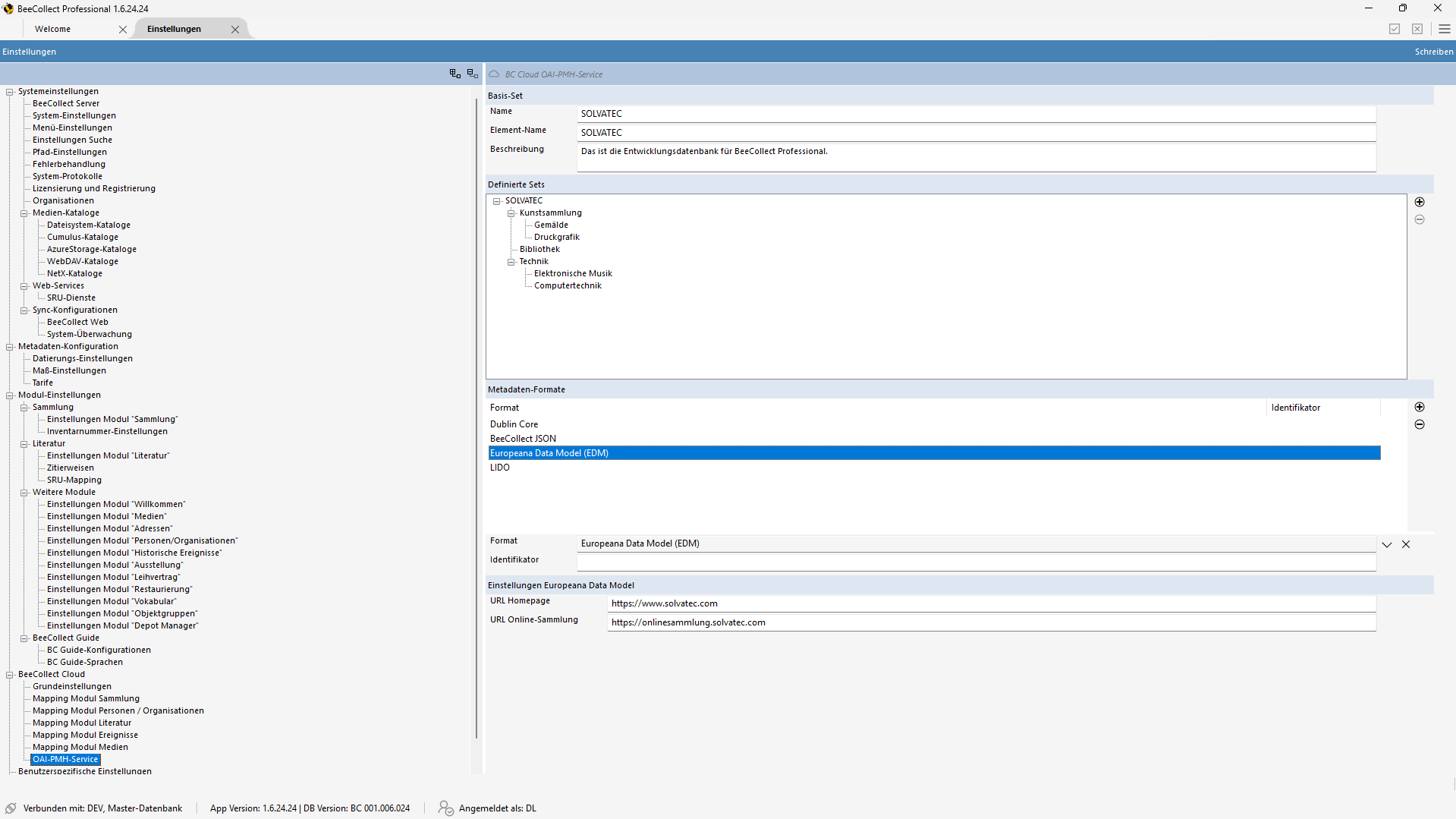Open the Format dropdown list
This screenshot has width=1456, height=819.
click(x=1386, y=544)
